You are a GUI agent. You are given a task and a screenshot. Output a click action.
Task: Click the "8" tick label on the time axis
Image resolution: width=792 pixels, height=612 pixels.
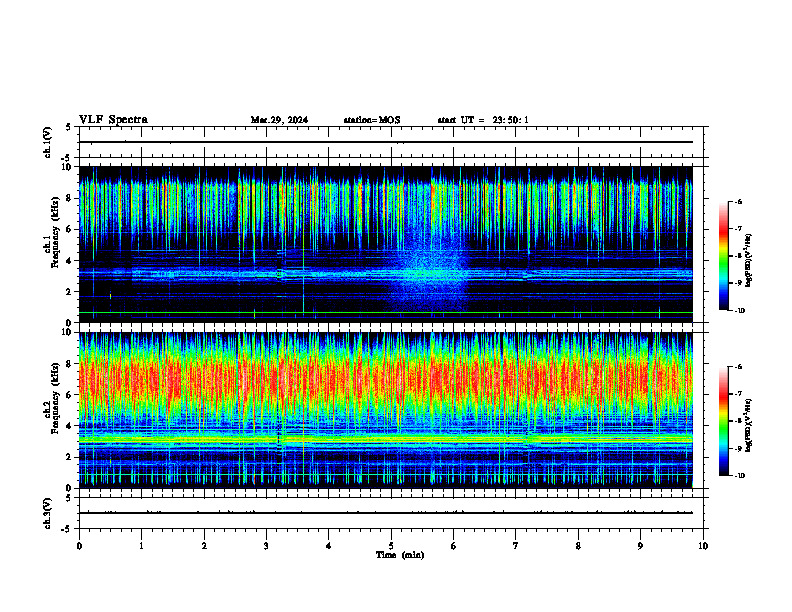tap(578, 546)
